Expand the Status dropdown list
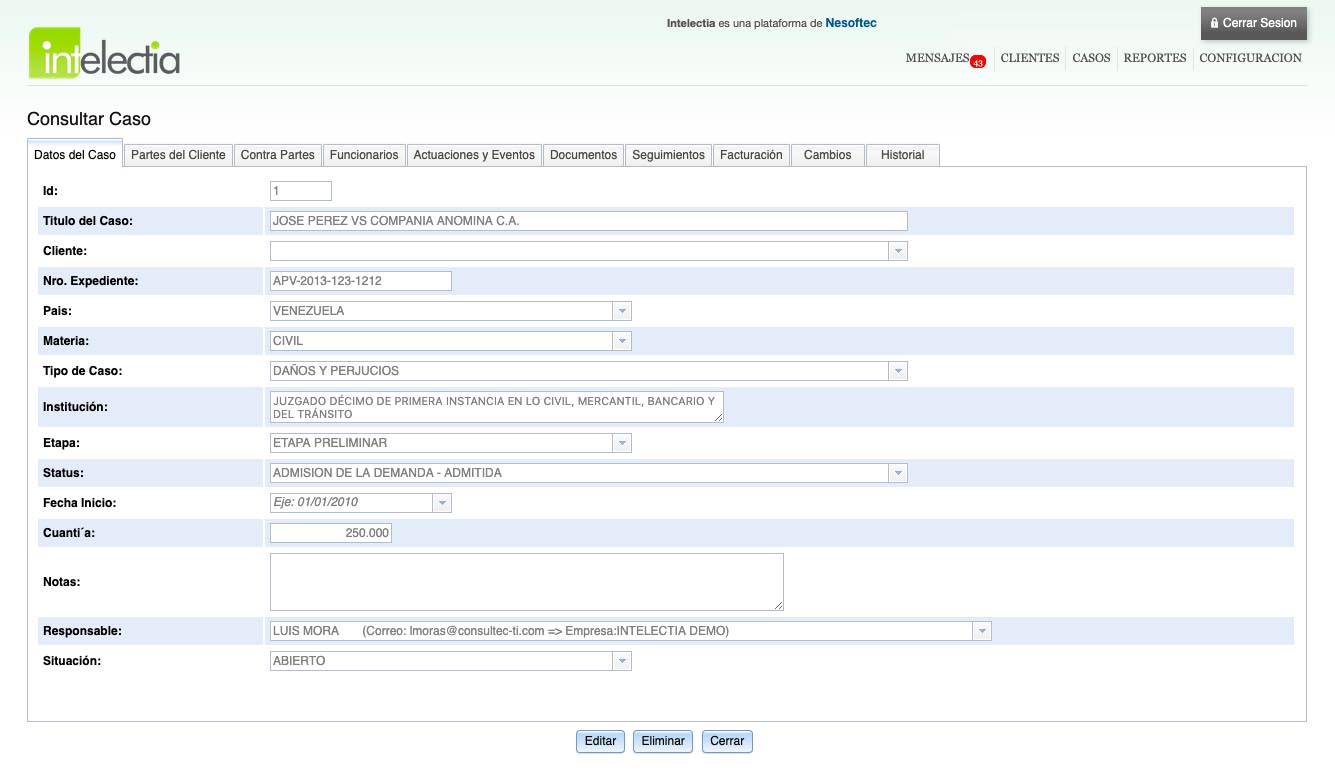The width and height of the screenshot is (1335, 779). coord(898,473)
